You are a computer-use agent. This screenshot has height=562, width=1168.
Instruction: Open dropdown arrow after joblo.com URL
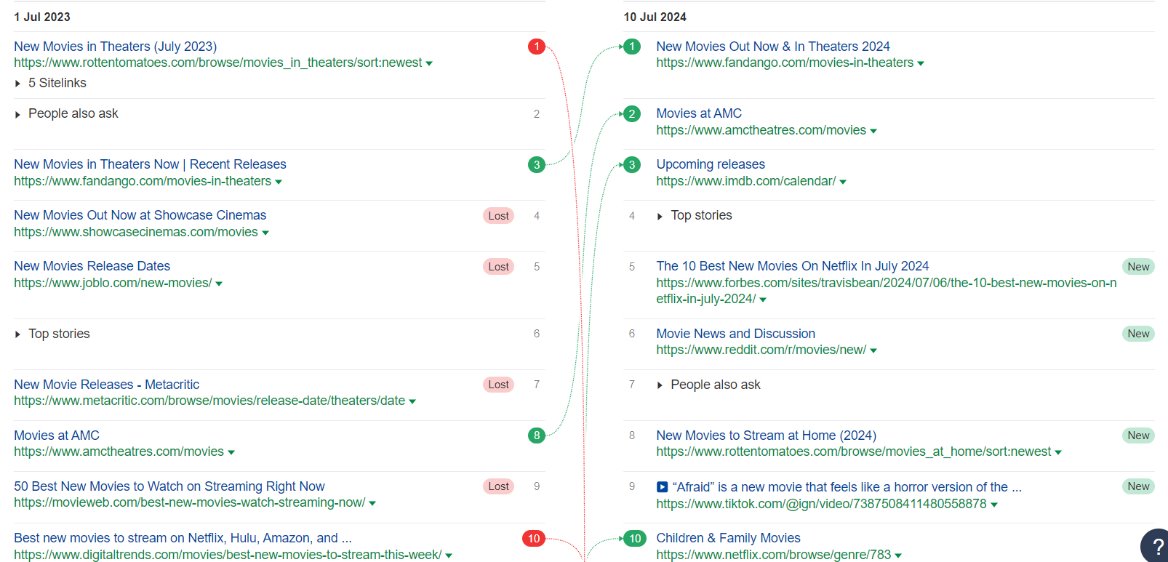pos(219,283)
